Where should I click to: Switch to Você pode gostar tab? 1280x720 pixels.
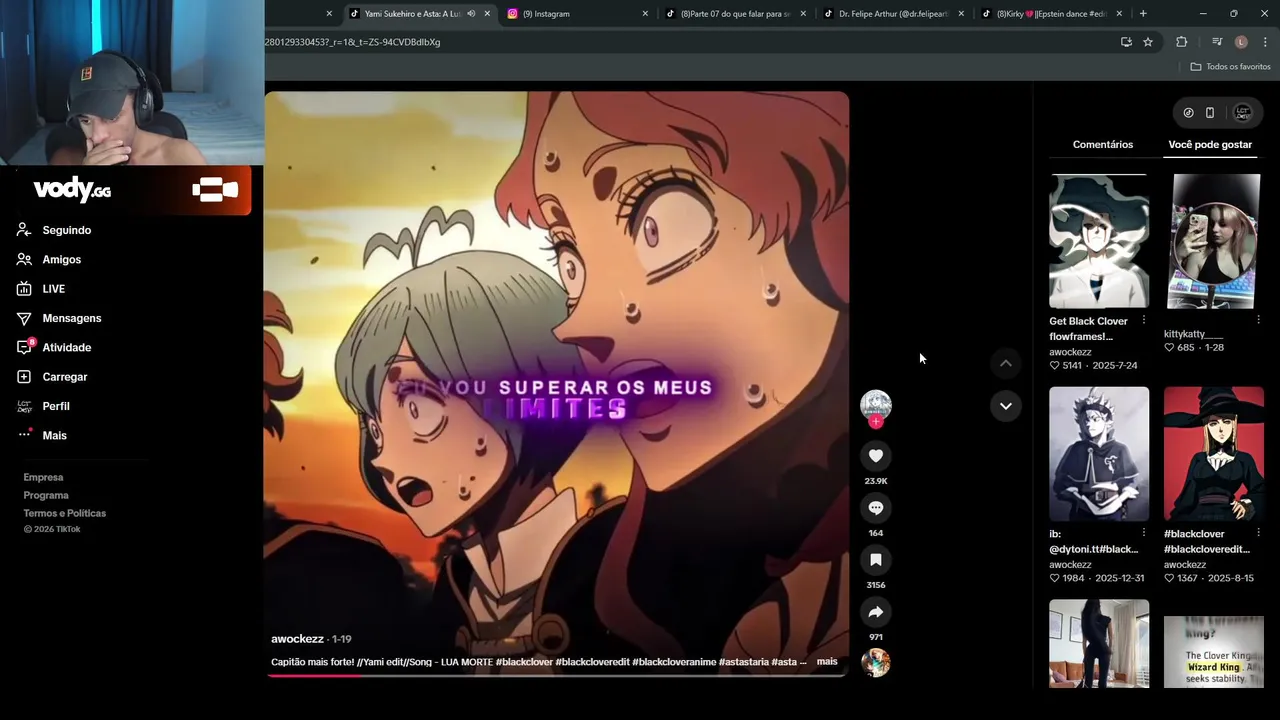1210,144
